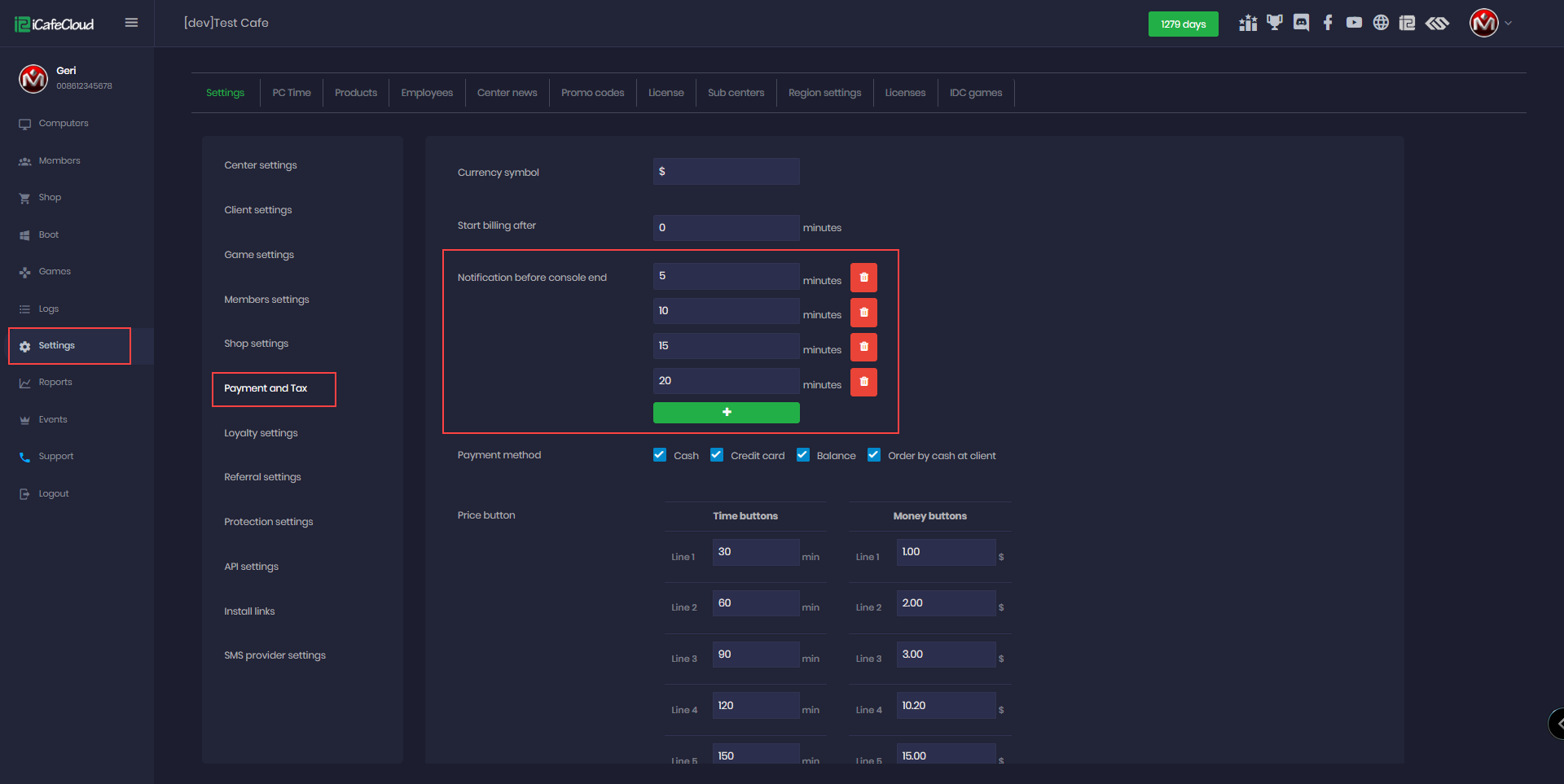Switch to the PC Time tab
The width and height of the screenshot is (1564, 784).
point(291,92)
